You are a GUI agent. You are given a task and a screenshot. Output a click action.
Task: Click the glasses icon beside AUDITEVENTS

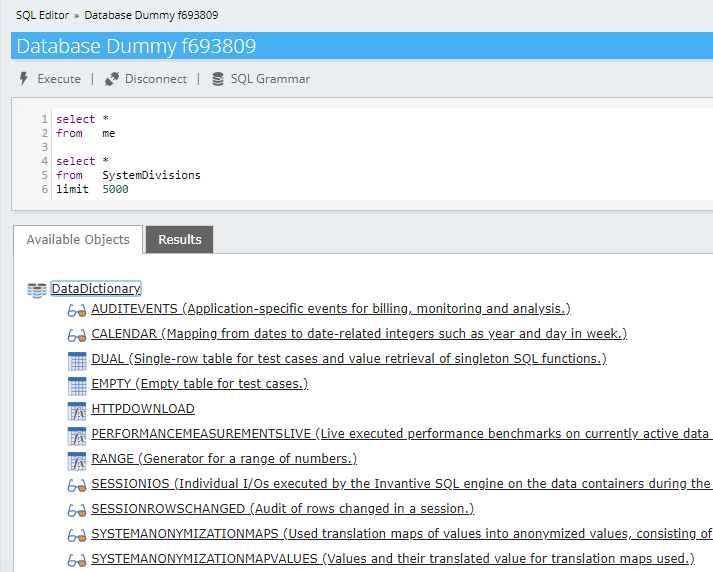[x=77, y=311]
